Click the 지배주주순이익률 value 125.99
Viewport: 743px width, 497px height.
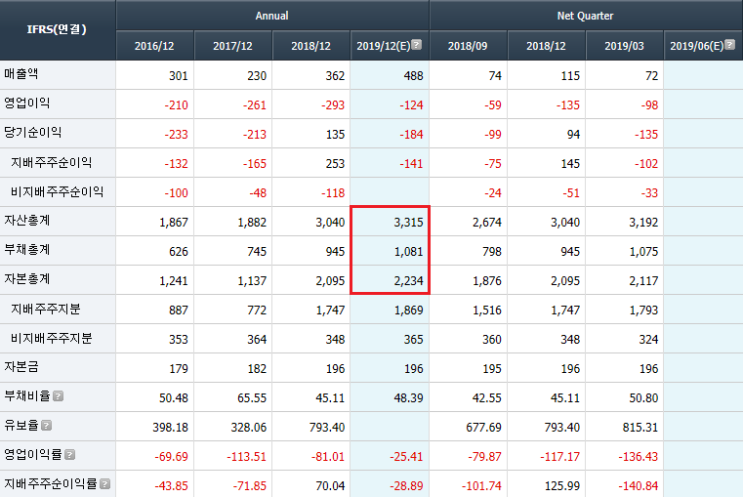click(x=562, y=486)
